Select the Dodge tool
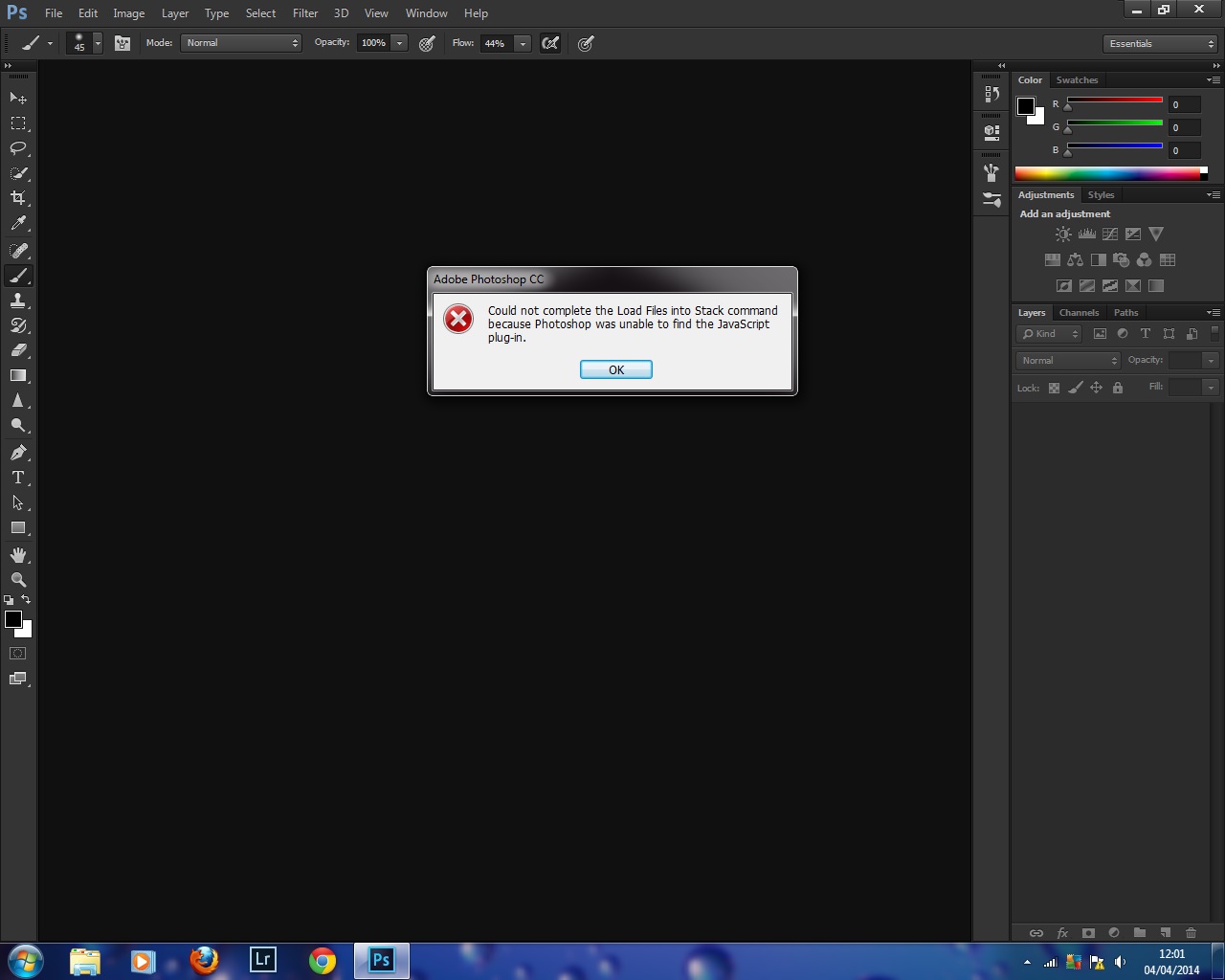The width and height of the screenshot is (1225, 980). pyautogui.click(x=18, y=426)
